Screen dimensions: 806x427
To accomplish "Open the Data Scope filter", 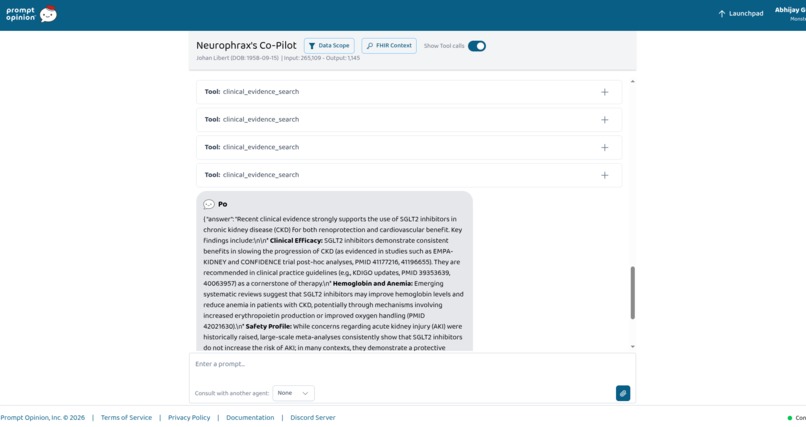I will [329, 46].
